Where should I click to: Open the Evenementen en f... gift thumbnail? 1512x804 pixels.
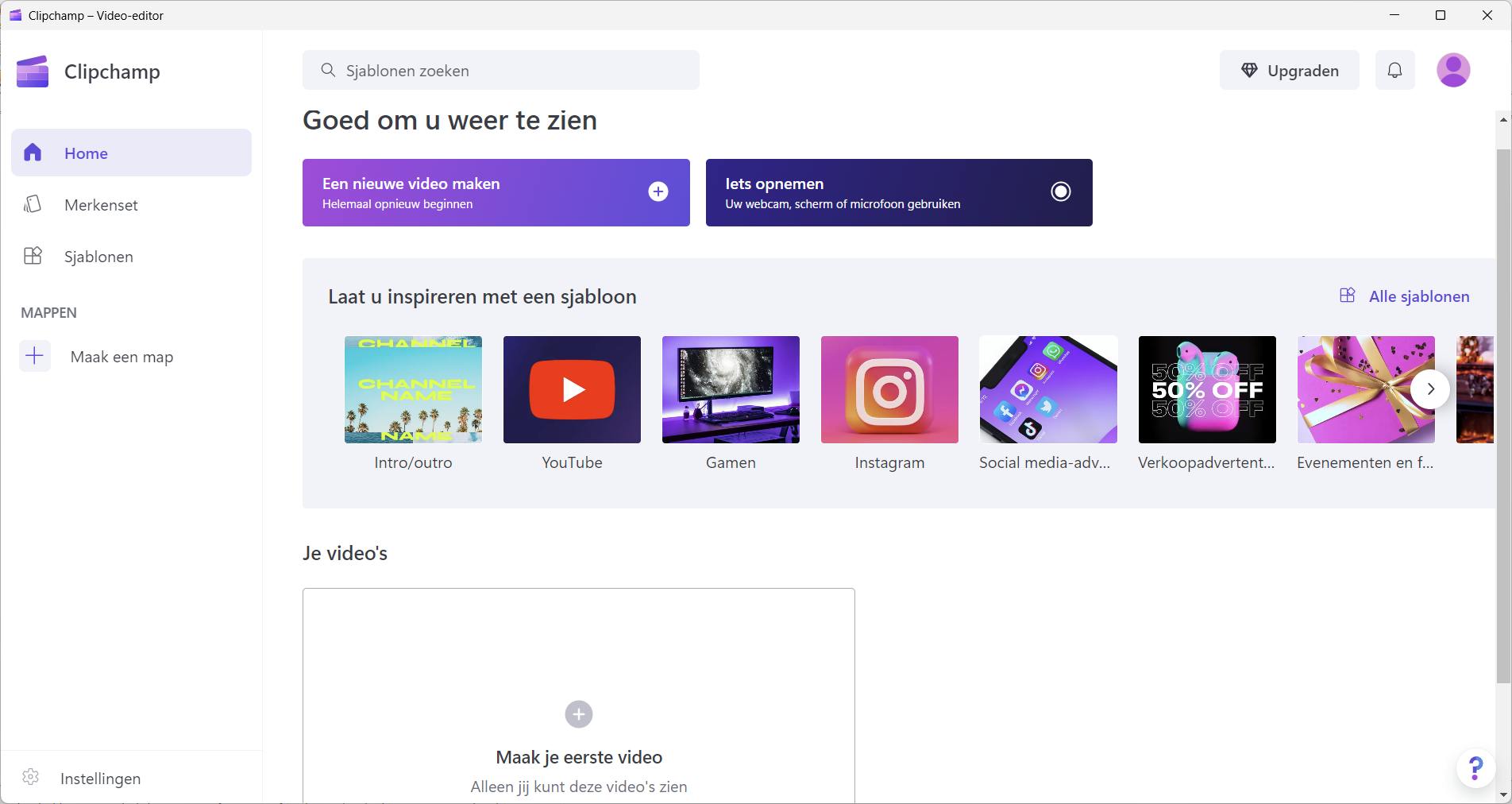pos(1366,389)
